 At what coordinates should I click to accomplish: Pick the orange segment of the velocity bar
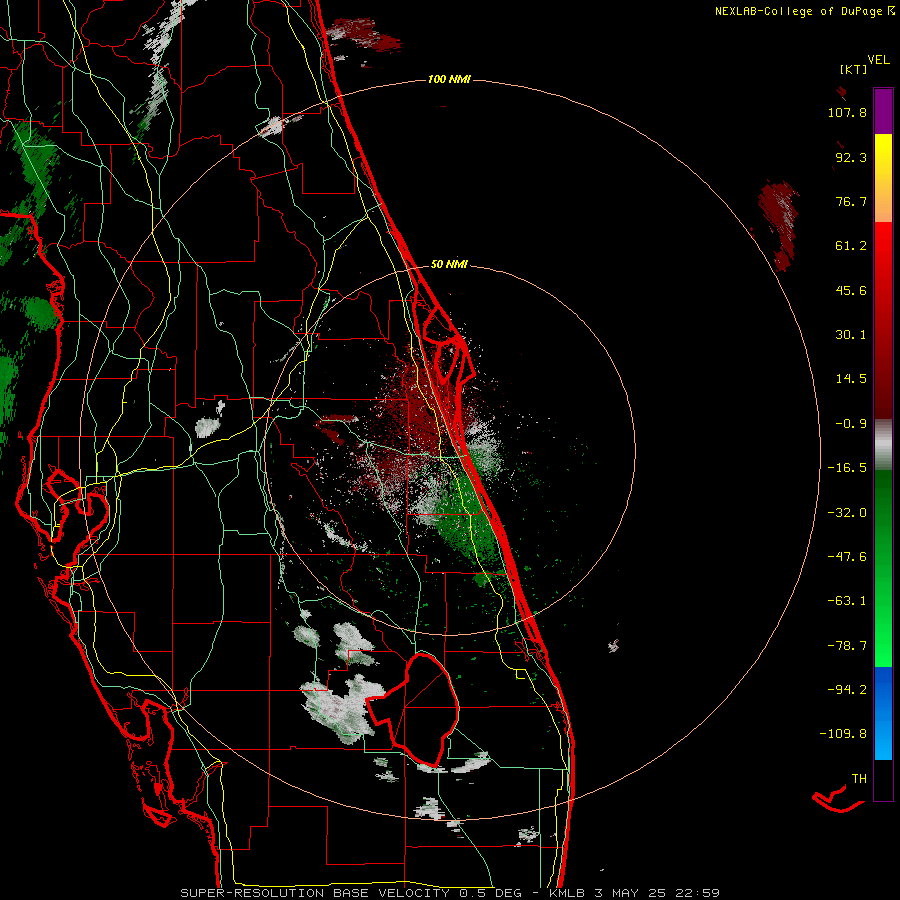(883, 200)
